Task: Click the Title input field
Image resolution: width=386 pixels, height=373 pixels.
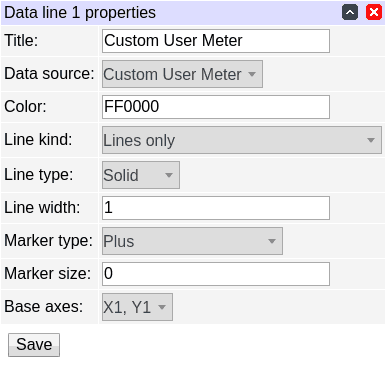Action: (216, 41)
